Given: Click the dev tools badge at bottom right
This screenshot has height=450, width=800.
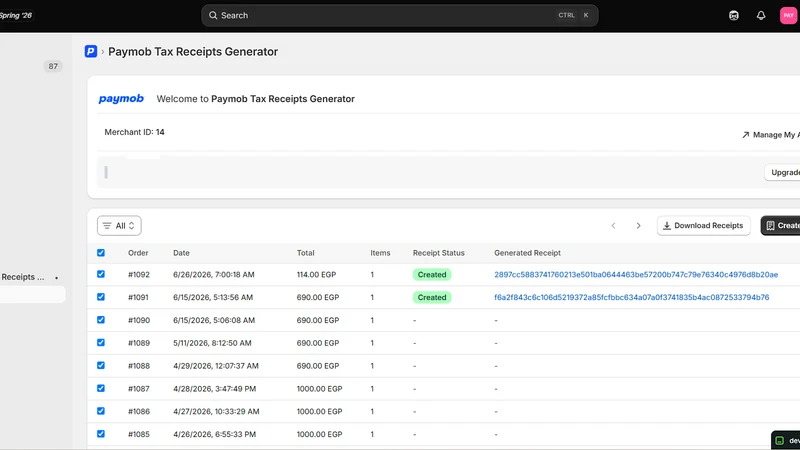Looking at the screenshot, I should (x=786, y=440).
